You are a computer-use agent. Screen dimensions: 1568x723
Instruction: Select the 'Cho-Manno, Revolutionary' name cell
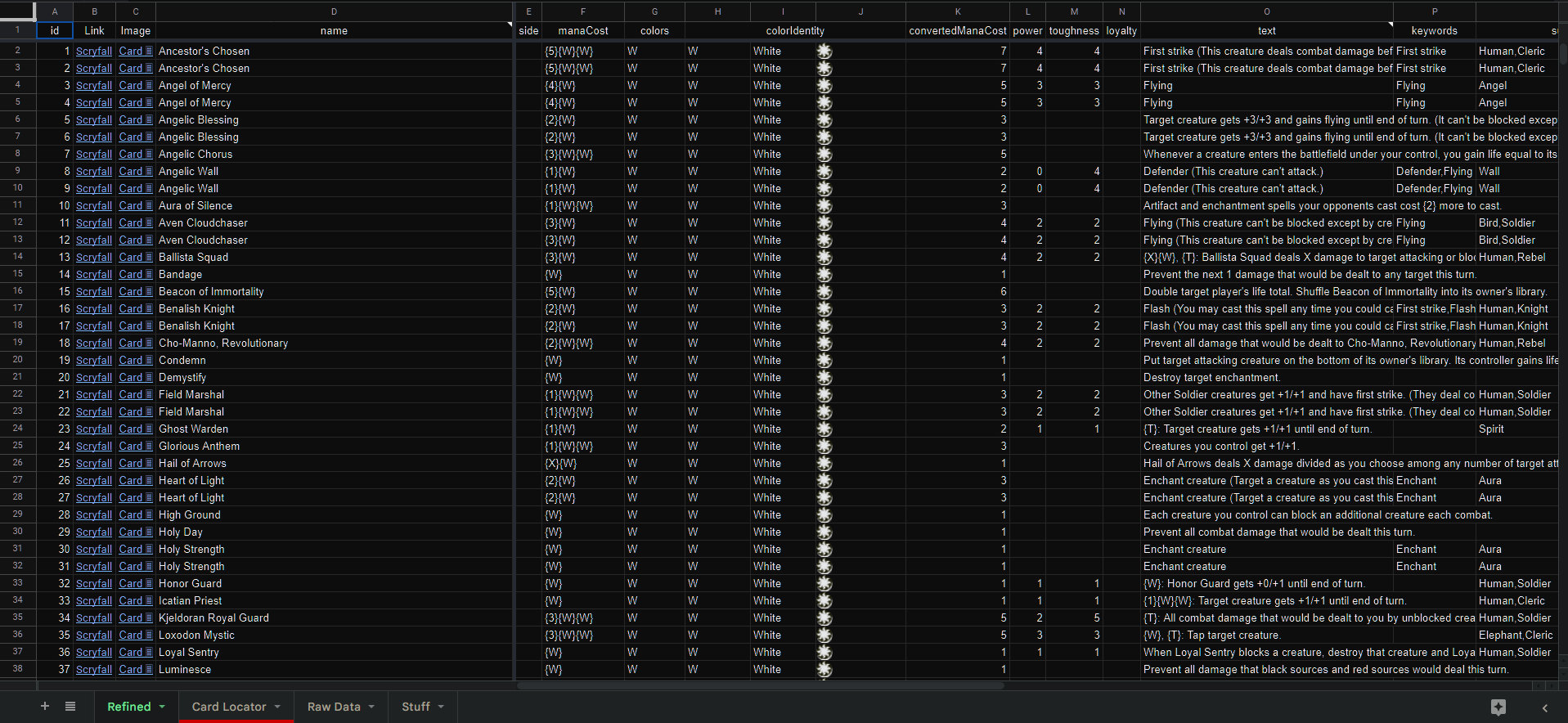pyautogui.click(x=334, y=343)
